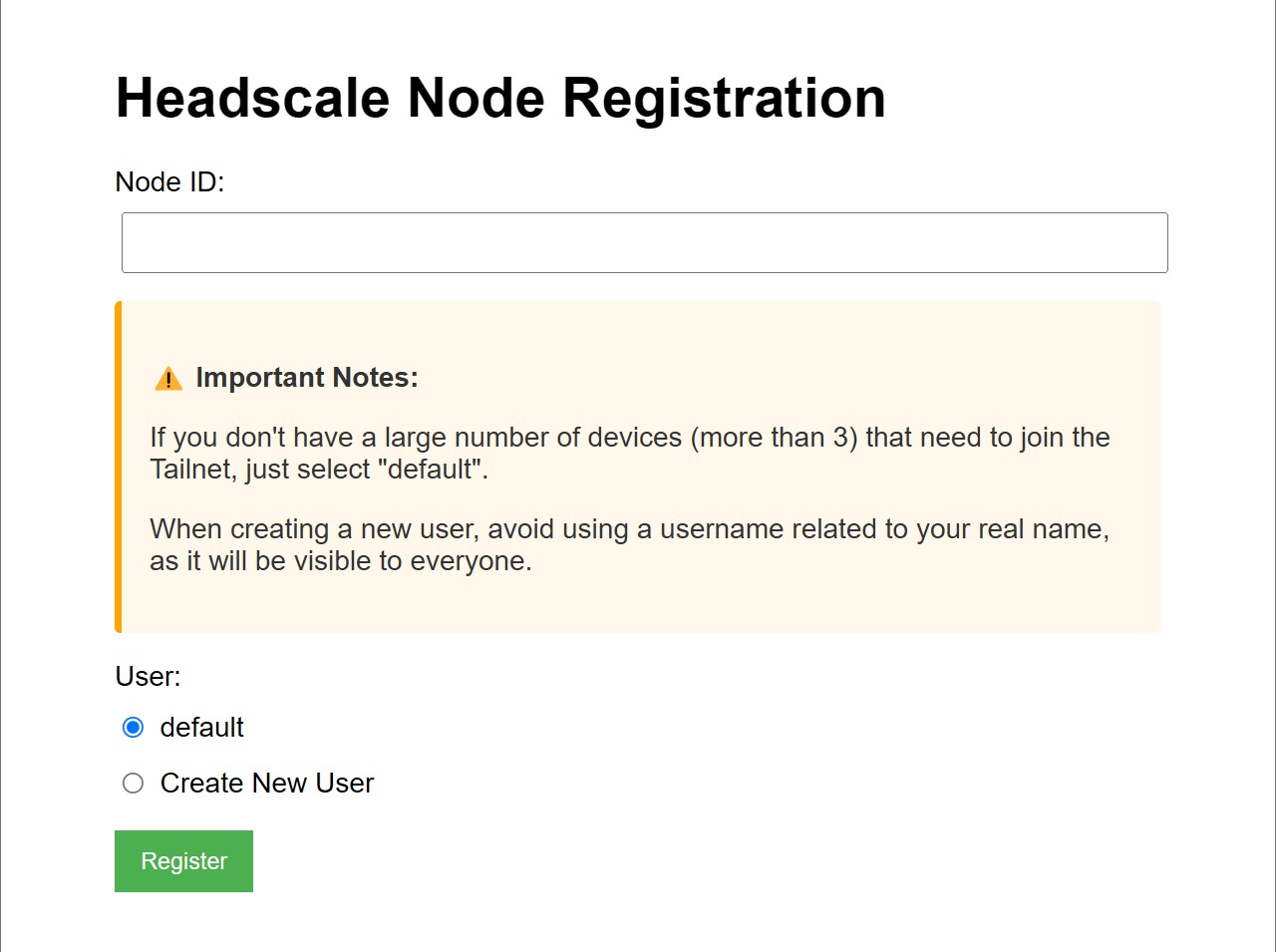Focus the Node ID text field

644,242
